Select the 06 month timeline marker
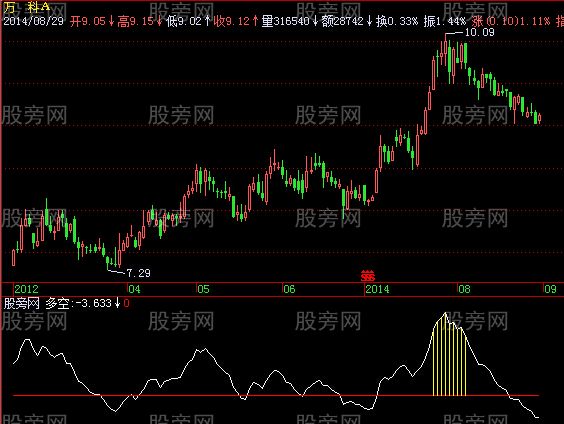564x424 pixels. click(289, 289)
